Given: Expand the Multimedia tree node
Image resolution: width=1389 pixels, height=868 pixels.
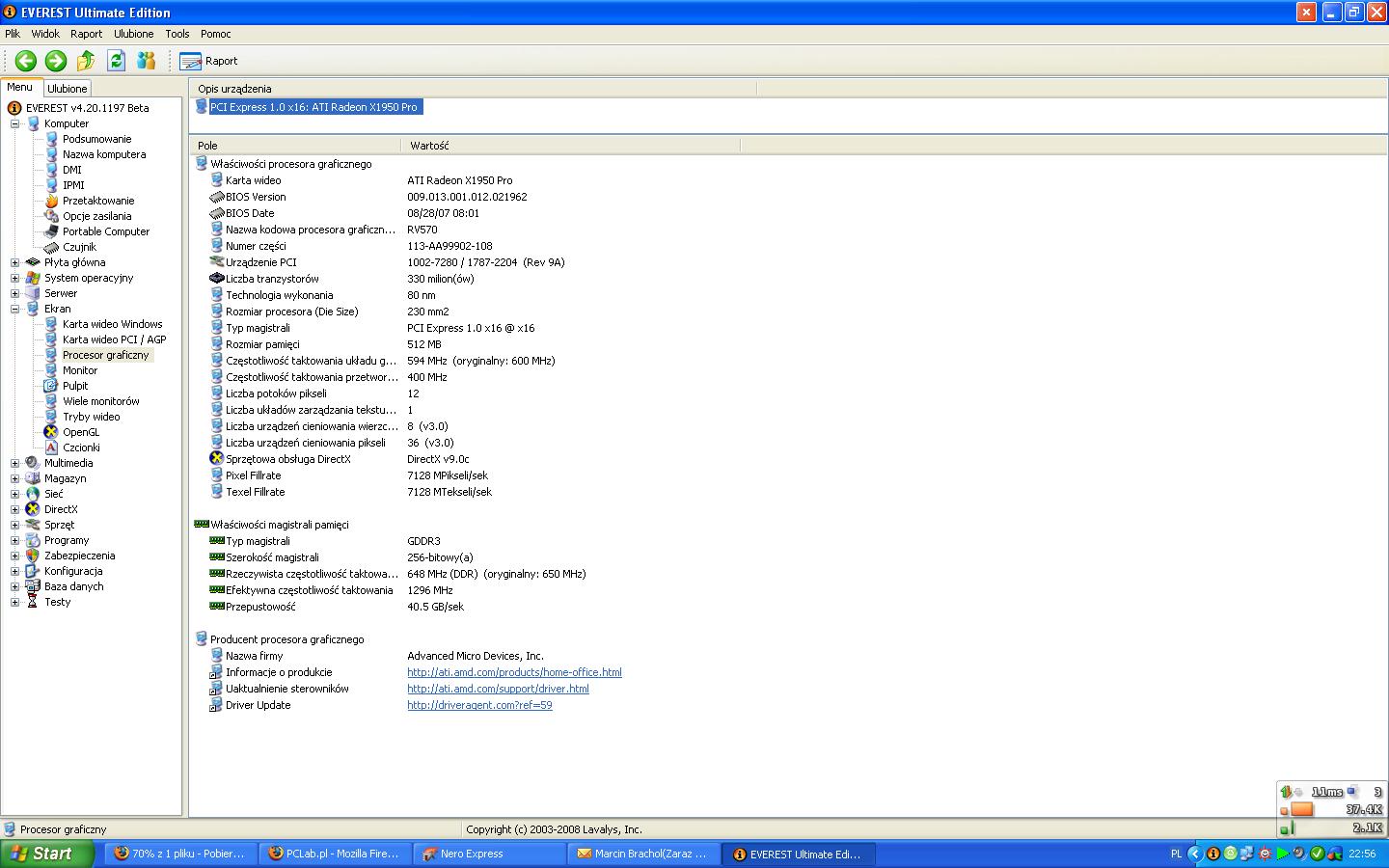Looking at the screenshot, I should pos(14,463).
